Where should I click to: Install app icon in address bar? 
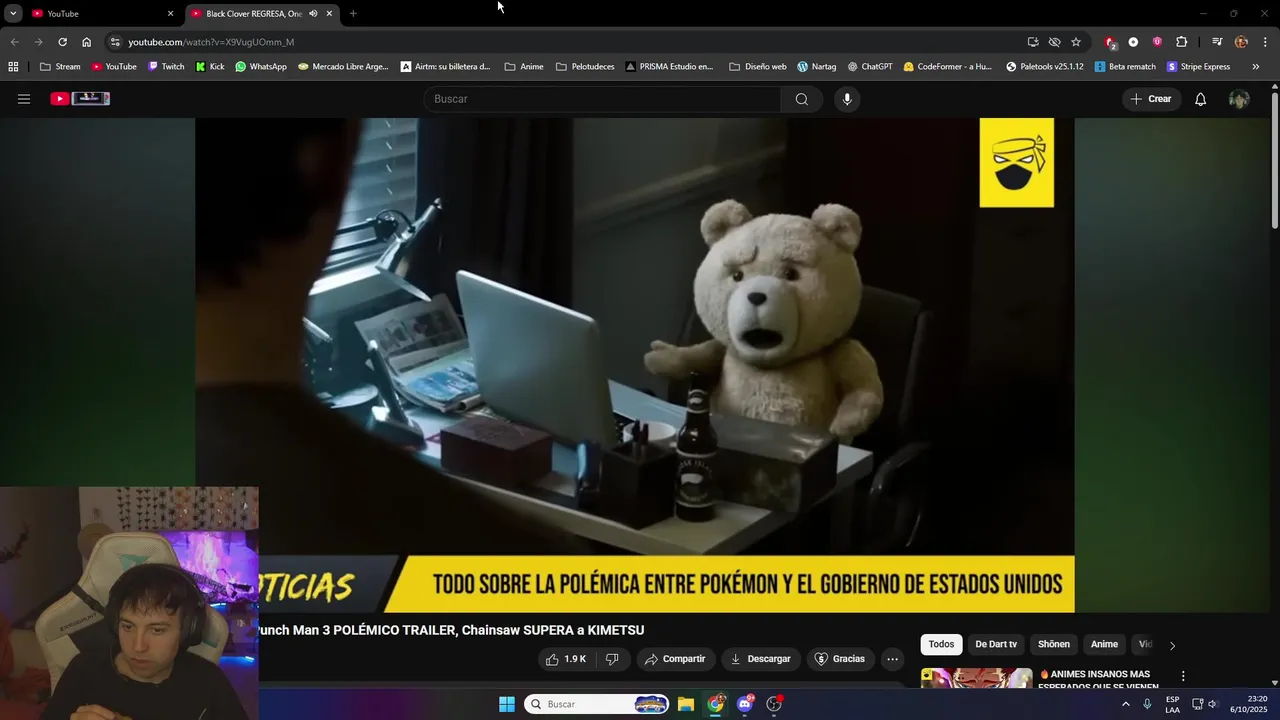[1033, 42]
